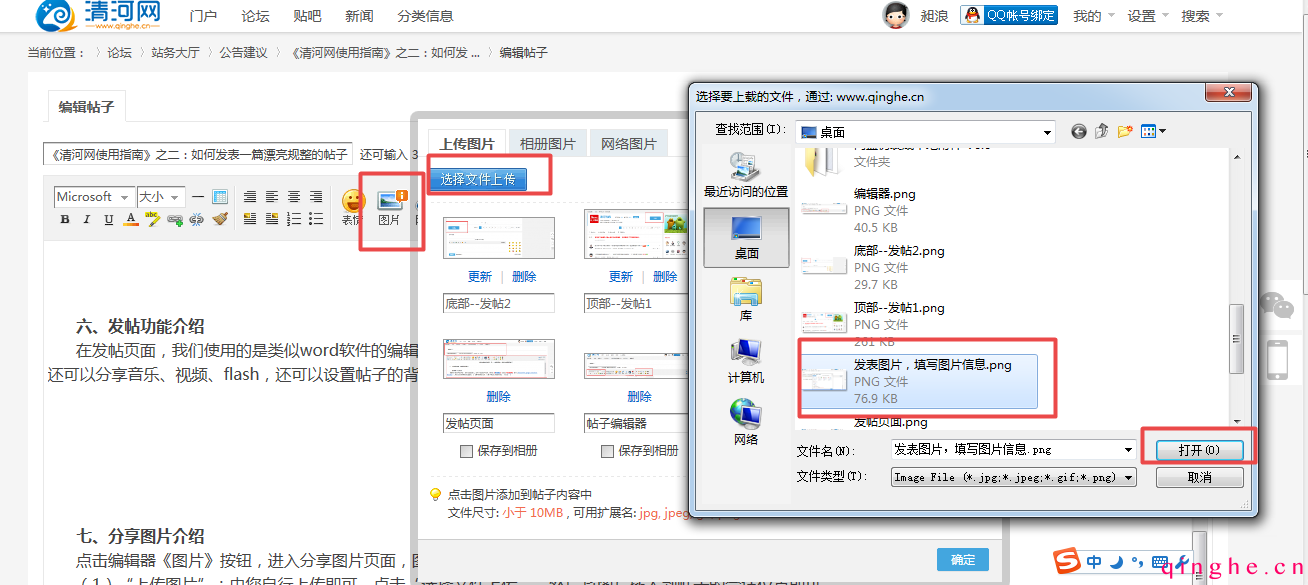Click the abc highlighter icon
Viewport: 1308px width, 585px height.
point(153,219)
